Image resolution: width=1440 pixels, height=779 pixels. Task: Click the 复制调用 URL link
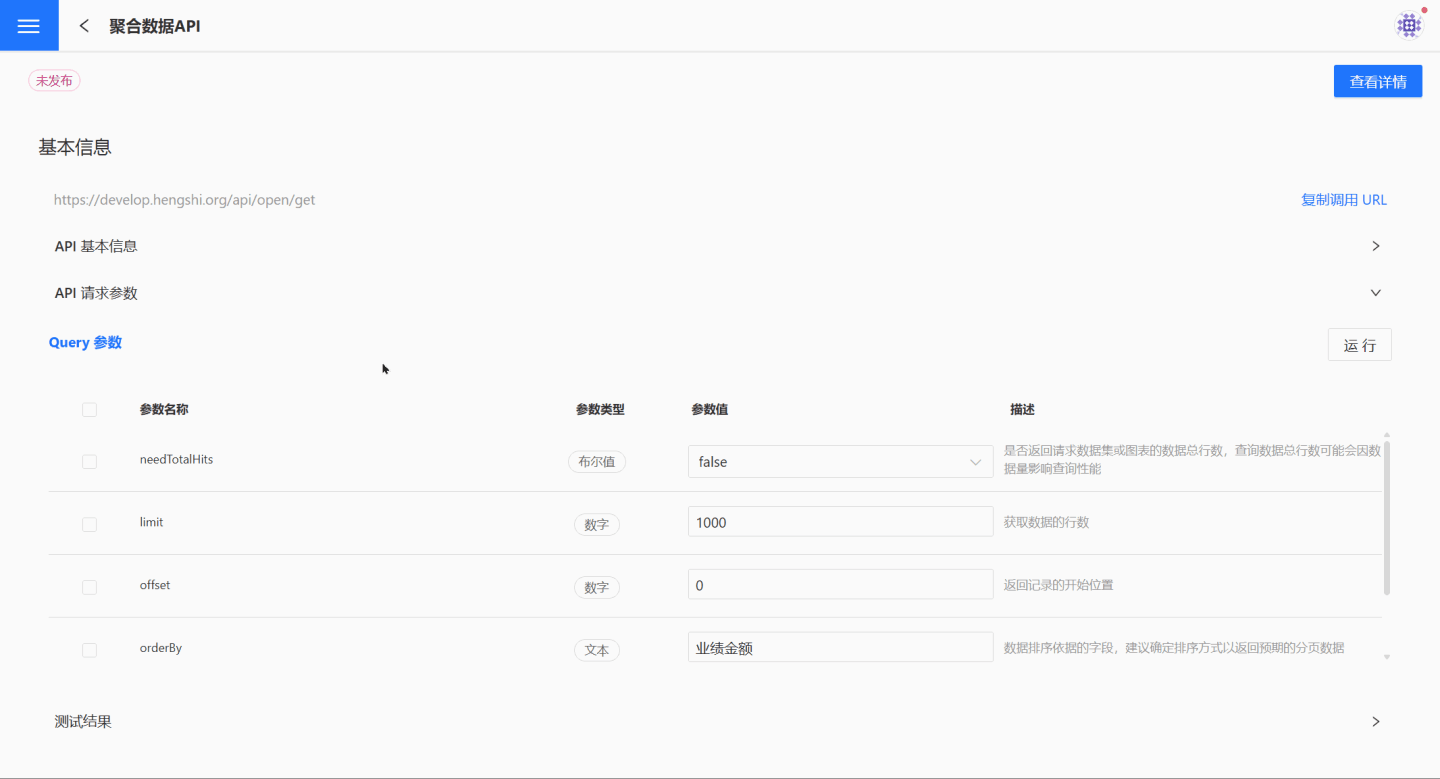(1343, 200)
